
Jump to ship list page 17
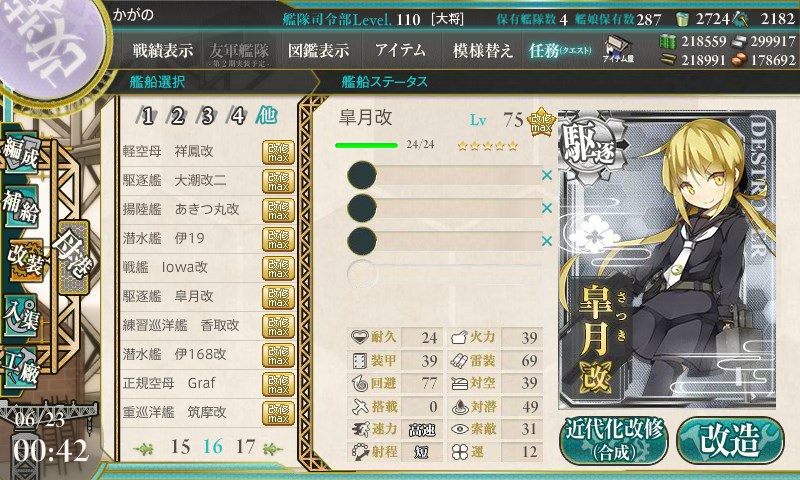point(245,447)
